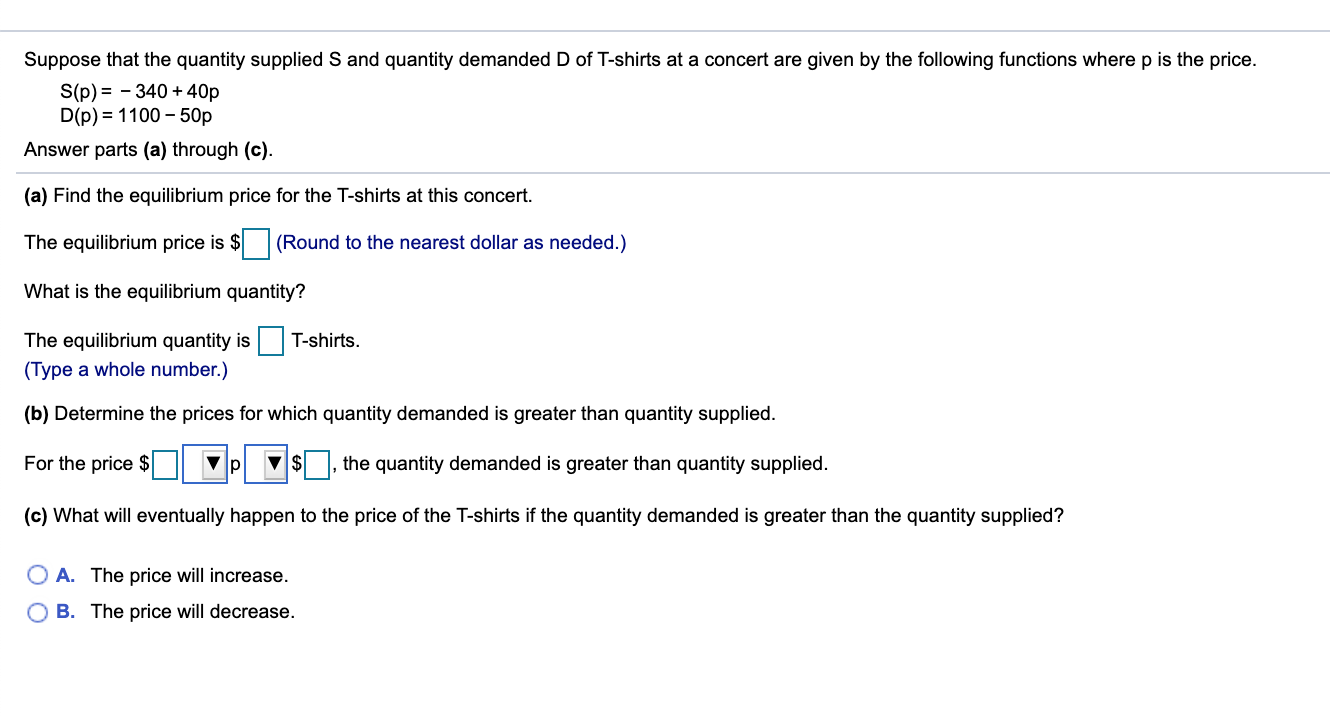Click the T-shirts label after the quantity box

pos(325,340)
